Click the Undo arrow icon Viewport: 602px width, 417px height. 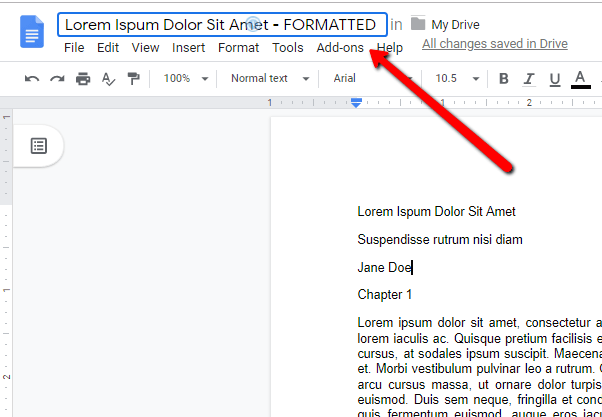pyautogui.click(x=31, y=79)
